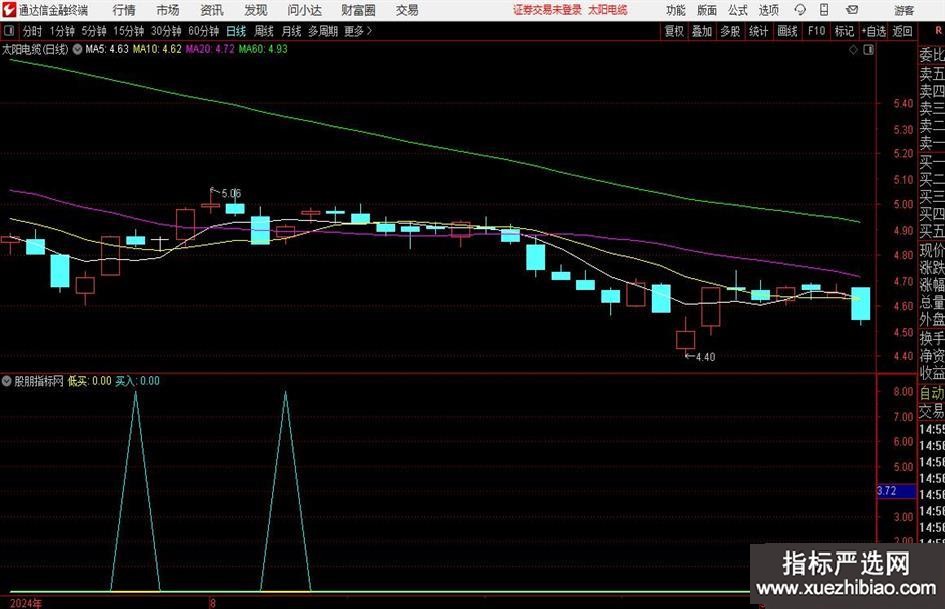This screenshot has height=609, width=945.
Task: Expand the 股朋指标网 indicator dropdown arrow
Action: pyautogui.click(x=7, y=381)
